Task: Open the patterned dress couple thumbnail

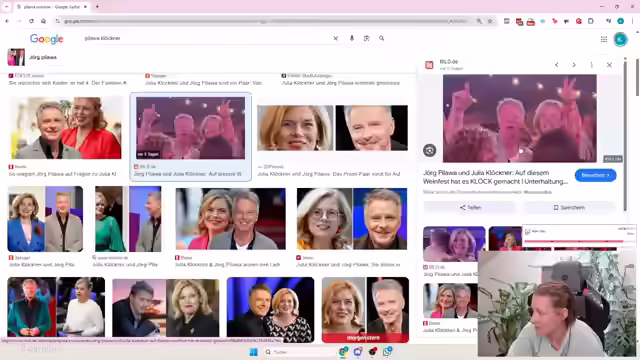Action: coord(271,309)
